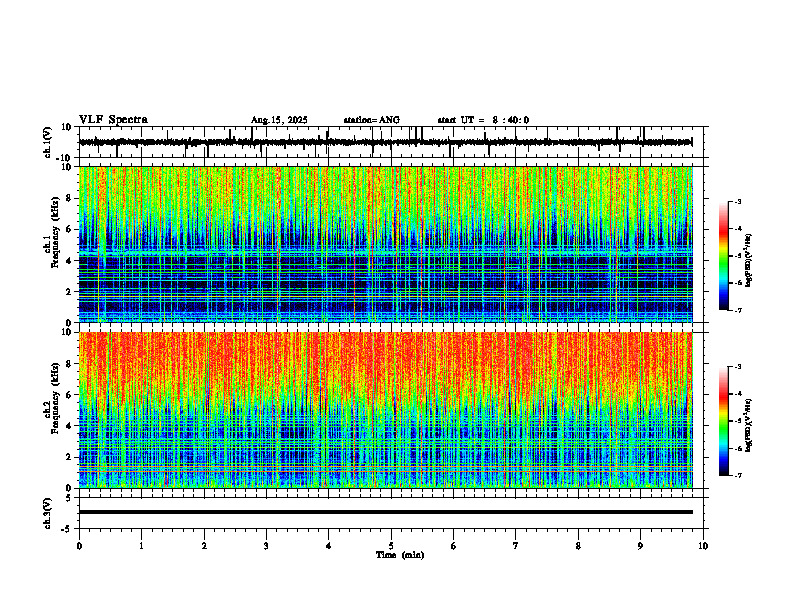Click the "8" kHz tick on the ch.1 frequency axis
792x612 pixels.
(x=70, y=198)
